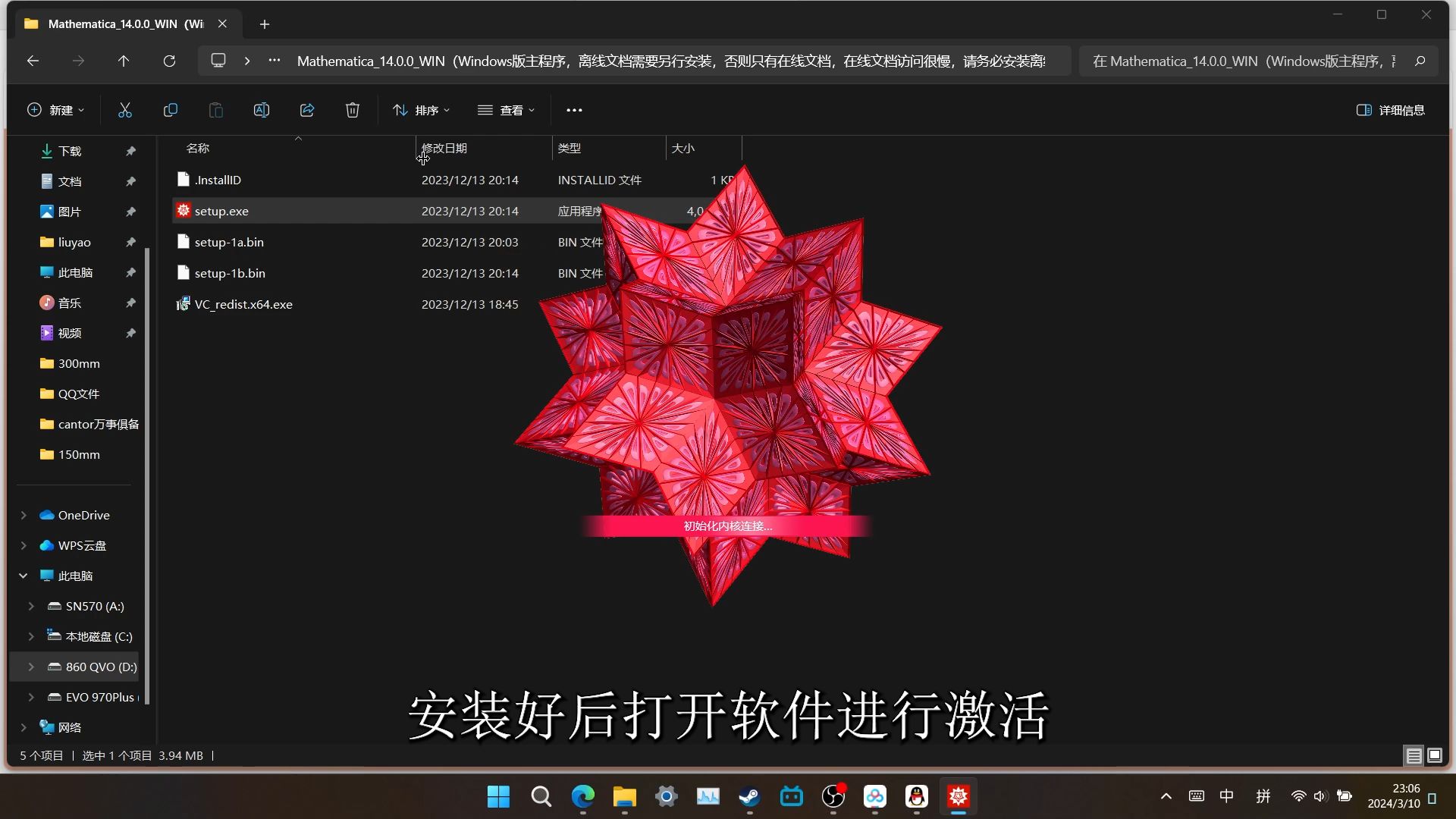Expand 网络 tree node
The width and height of the screenshot is (1456, 819).
tap(24, 727)
